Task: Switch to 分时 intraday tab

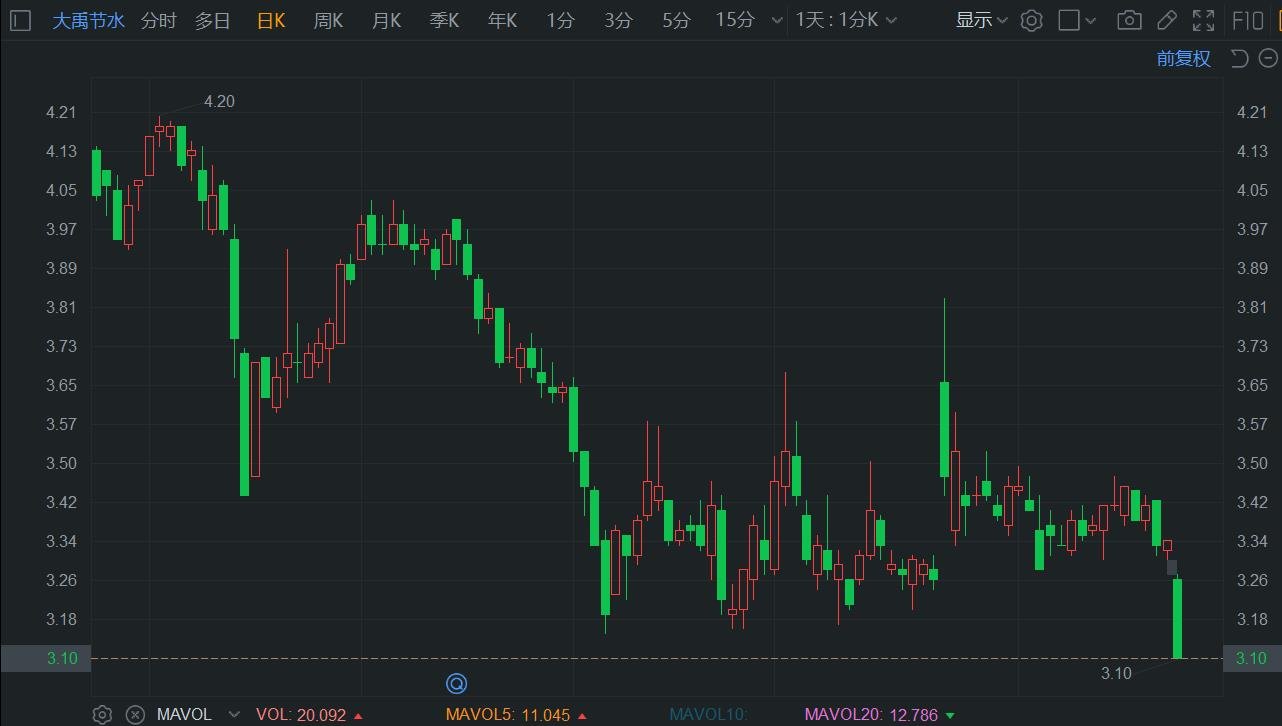Action: 158,20
